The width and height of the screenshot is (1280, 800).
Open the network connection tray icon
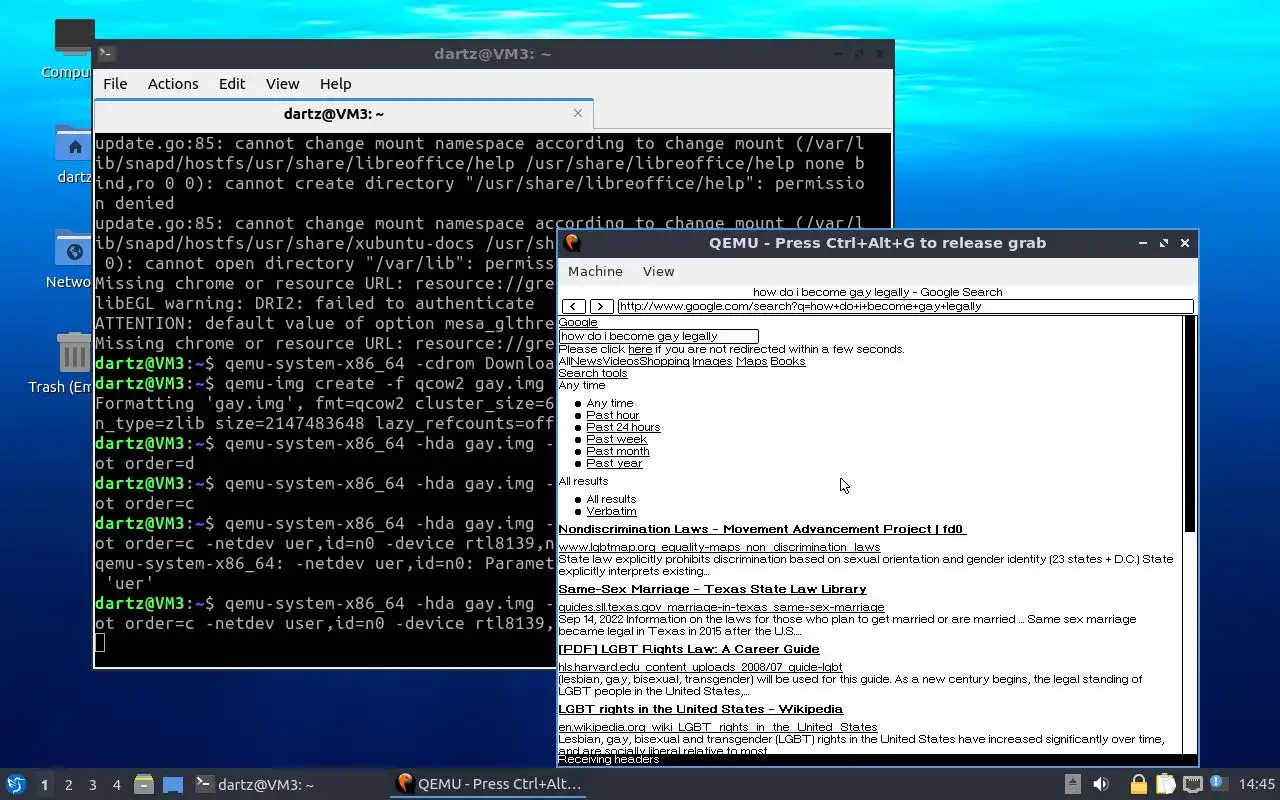click(1192, 785)
